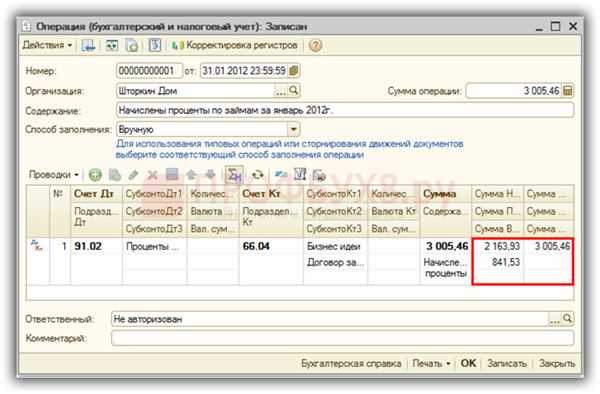This screenshot has width=600, height=394.
Task: Click the document settings icon before Корректировка регистров
Action: (155, 46)
